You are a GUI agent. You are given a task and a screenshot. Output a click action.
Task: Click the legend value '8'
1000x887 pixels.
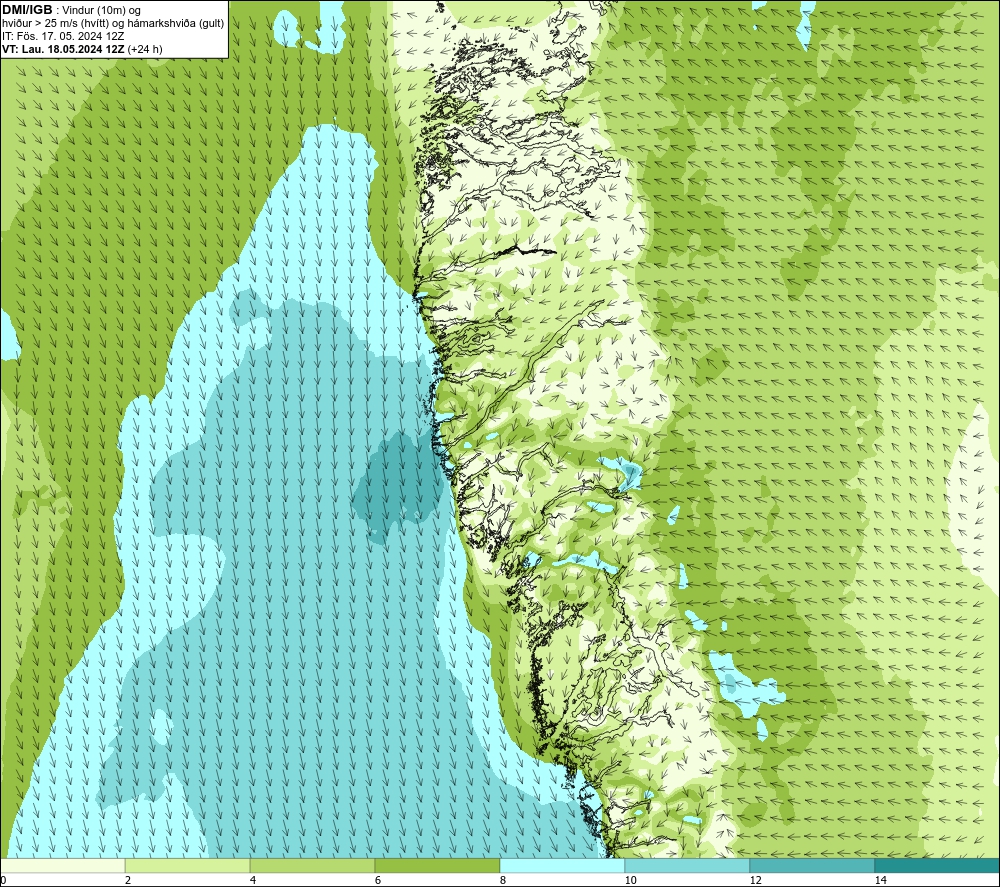[503, 880]
